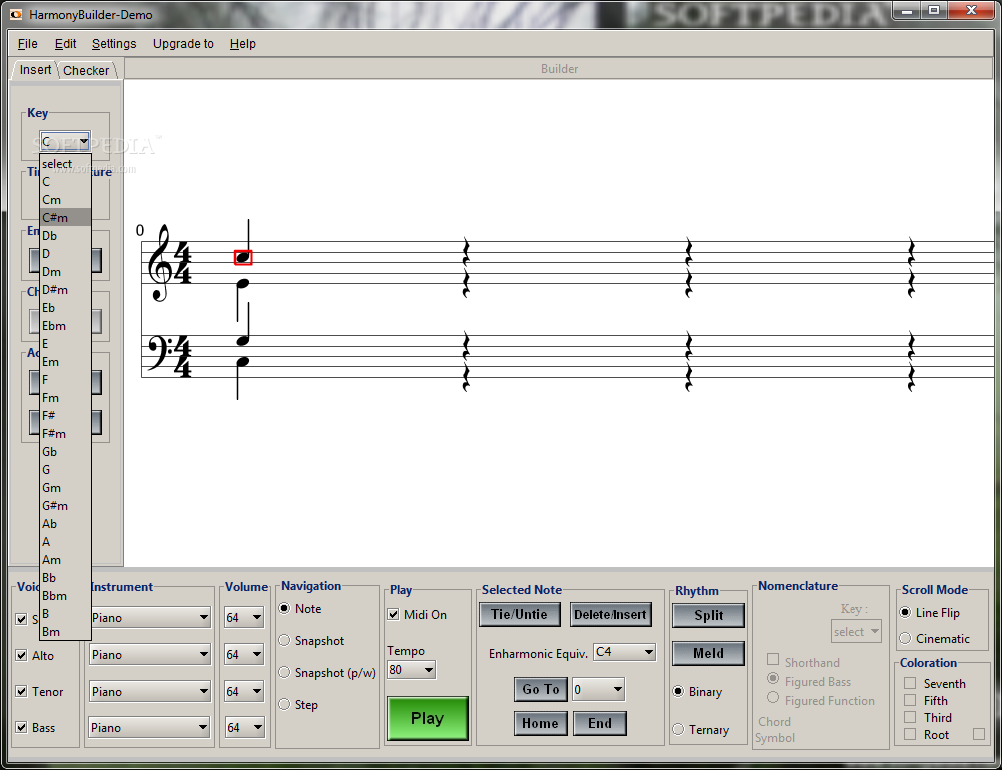
Task: Switch to the Insert tab
Action: click(35, 70)
